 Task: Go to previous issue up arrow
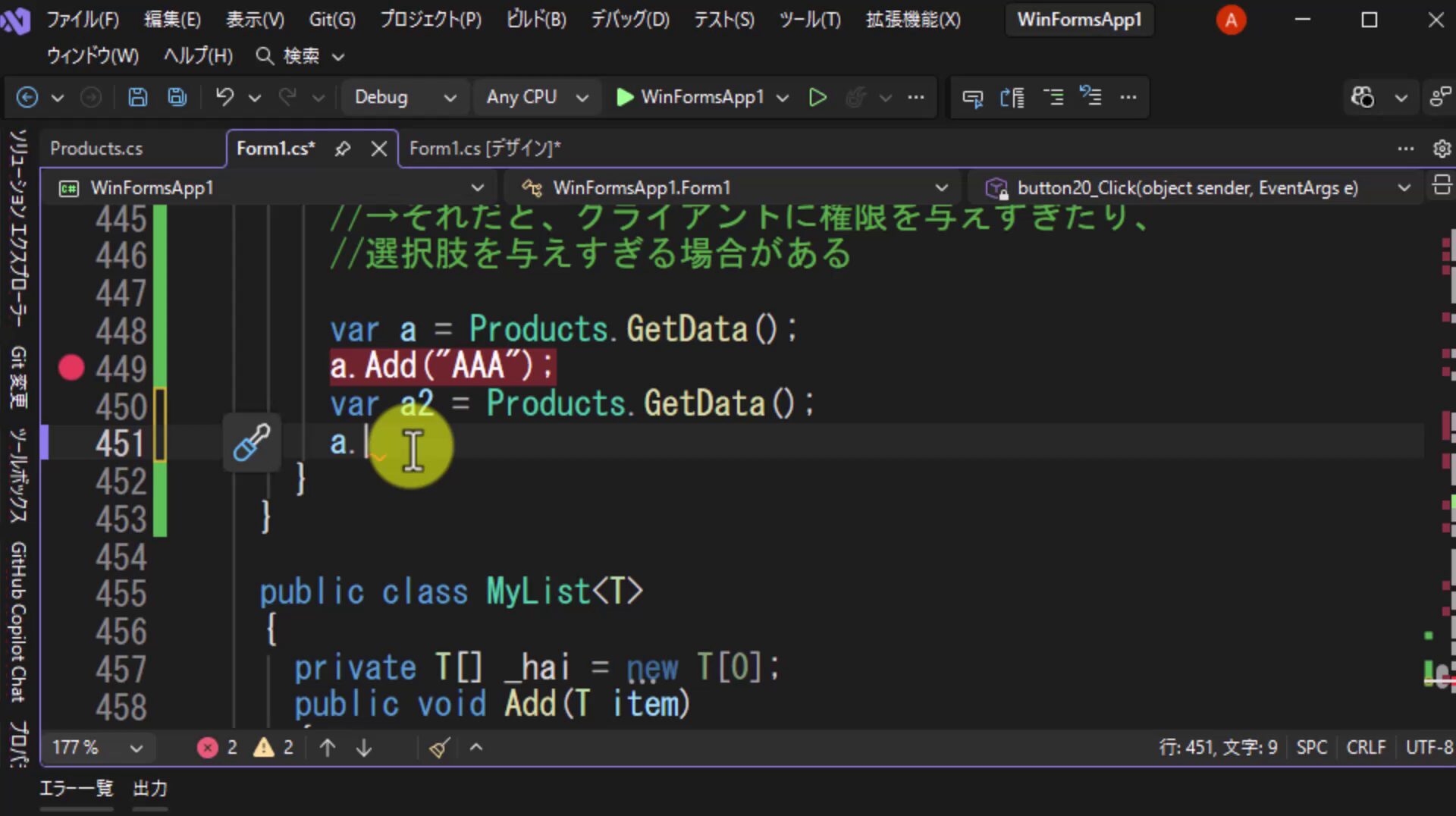click(328, 748)
